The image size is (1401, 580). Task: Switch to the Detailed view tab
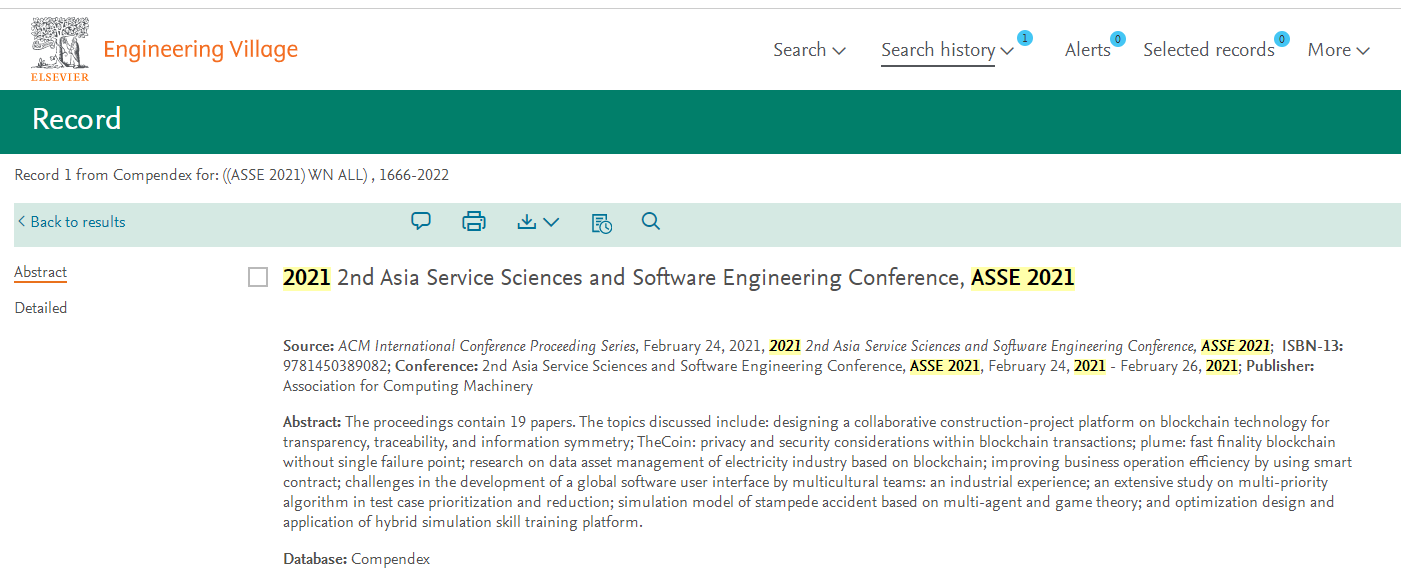pyautogui.click(x=41, y=308)
